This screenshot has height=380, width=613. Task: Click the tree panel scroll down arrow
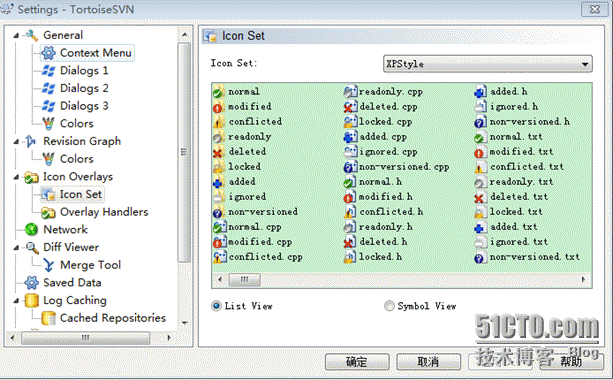pos(185,323)
